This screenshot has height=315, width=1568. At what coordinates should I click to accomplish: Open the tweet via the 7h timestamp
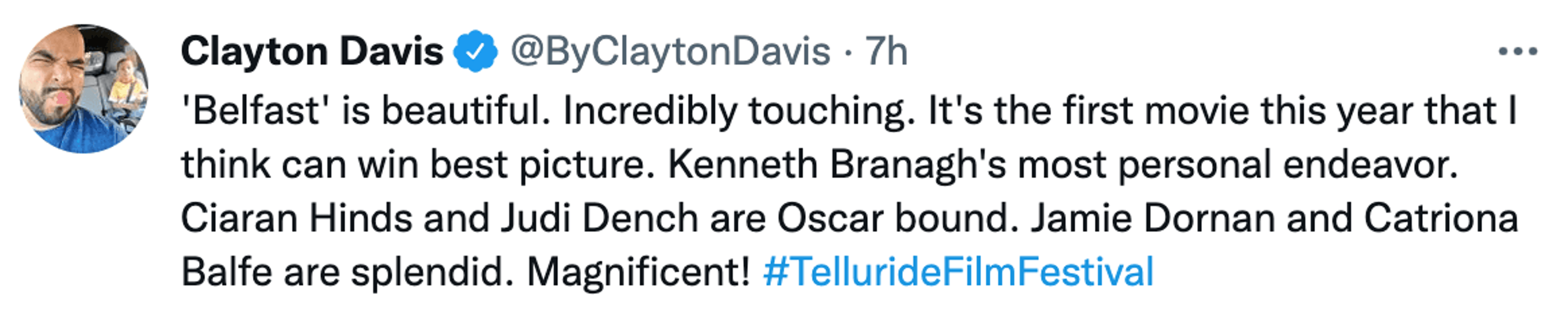tap(886, 52)
